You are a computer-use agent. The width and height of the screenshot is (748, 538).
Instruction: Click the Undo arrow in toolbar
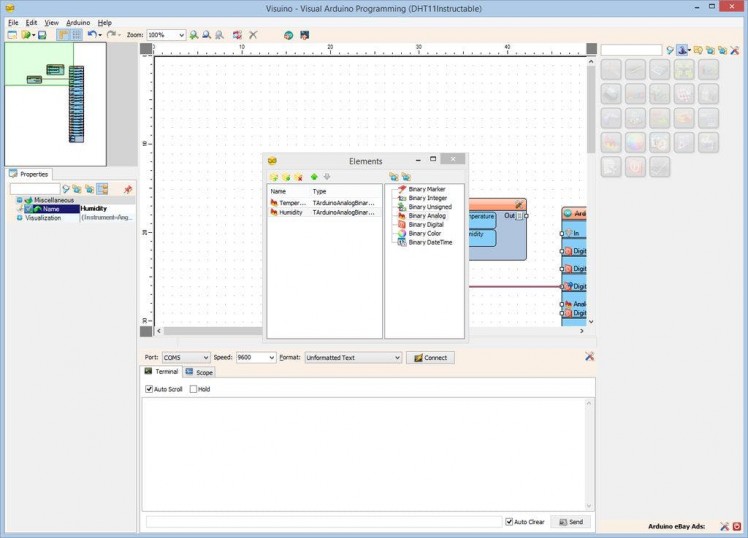click(91, 35)
